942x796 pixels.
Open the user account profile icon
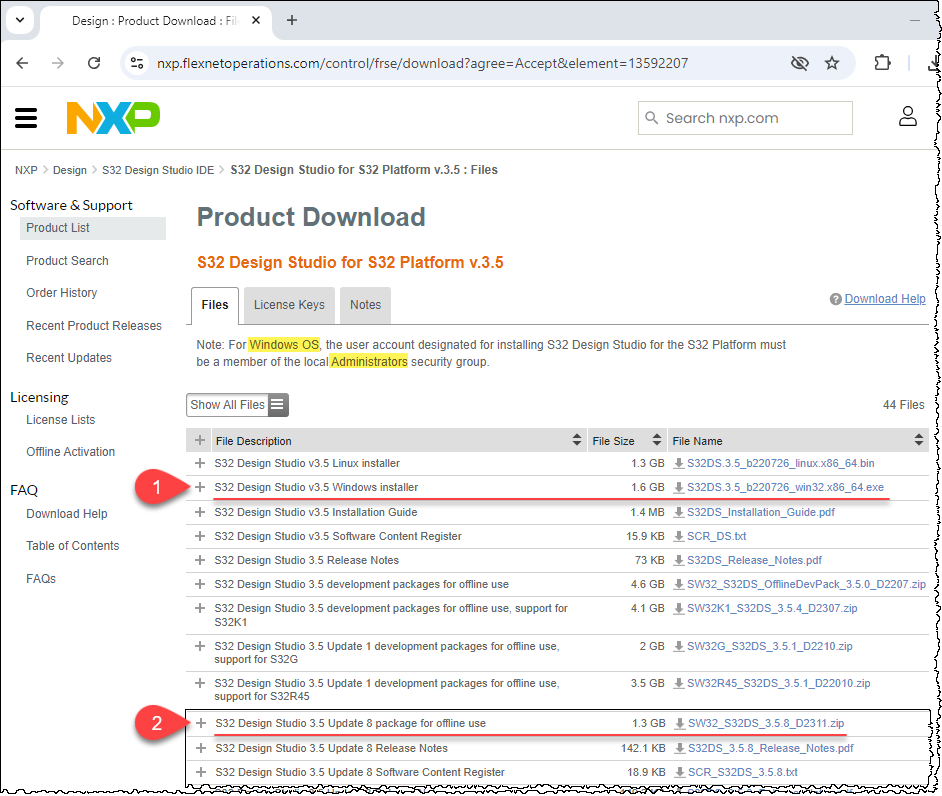(907, 117)
